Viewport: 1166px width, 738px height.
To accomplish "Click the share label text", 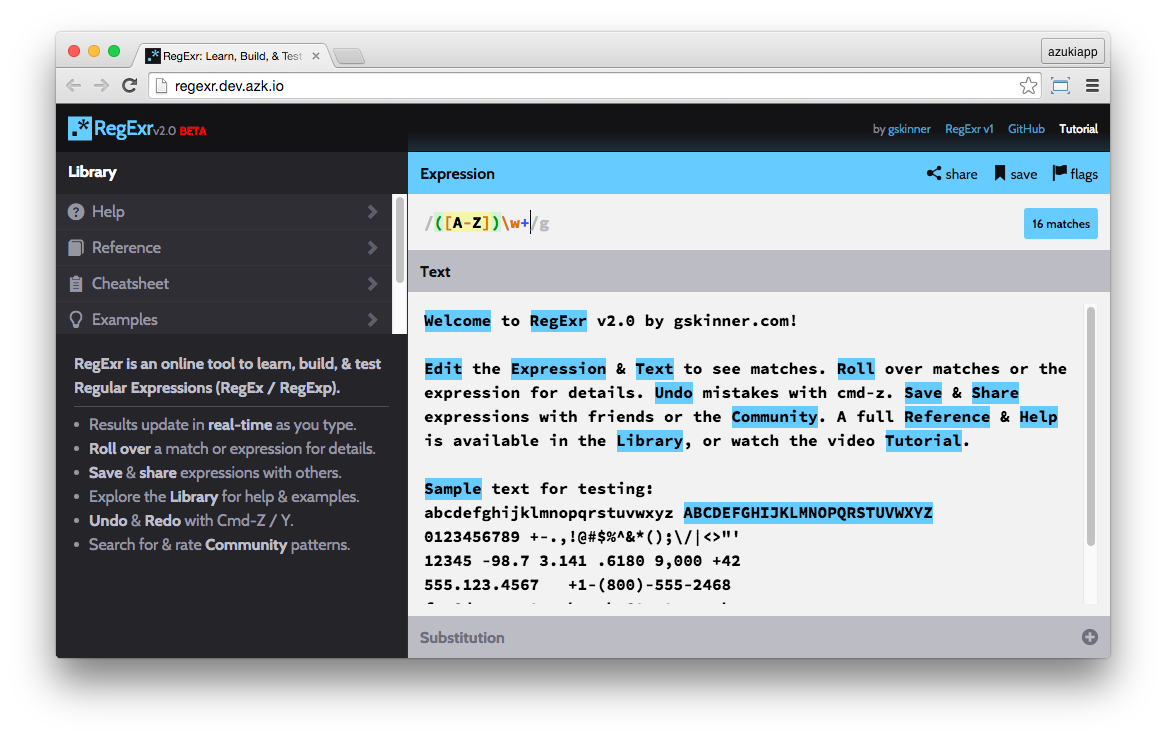I will tap(962, 174).
